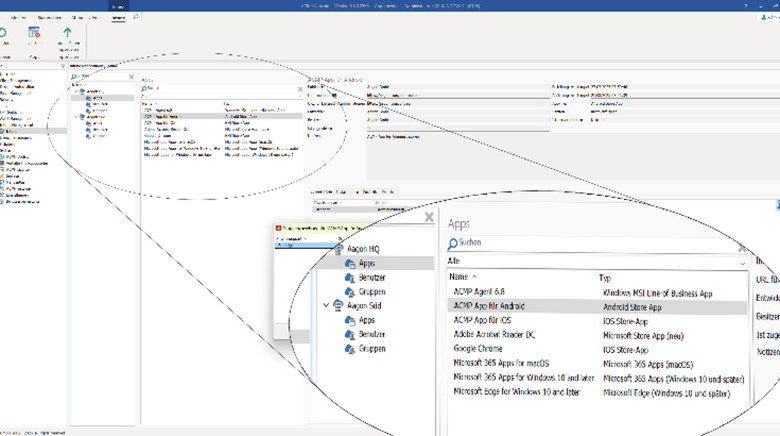780x436 pixels.
Task: Select Microsoft Edge for Windows 10 and later
Action: 516,392
